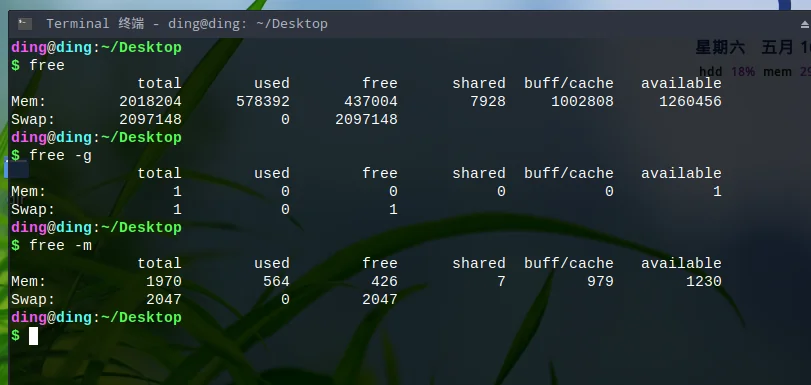Click the 'Swap:' label in free -g output
Image resolution: width=811 pixels, height=385 pixels.
click(33, 210)
